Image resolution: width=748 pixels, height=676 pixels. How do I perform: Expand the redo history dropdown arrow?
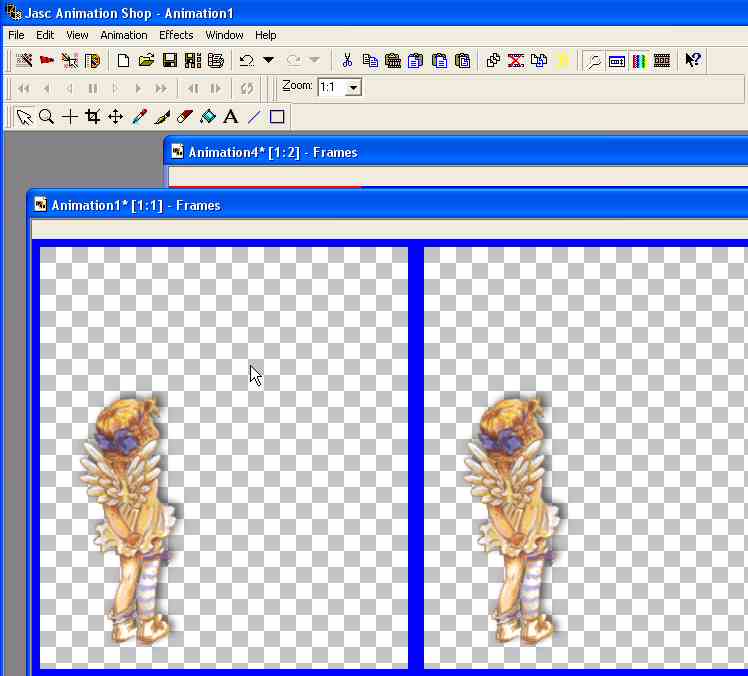pos(314,60)
